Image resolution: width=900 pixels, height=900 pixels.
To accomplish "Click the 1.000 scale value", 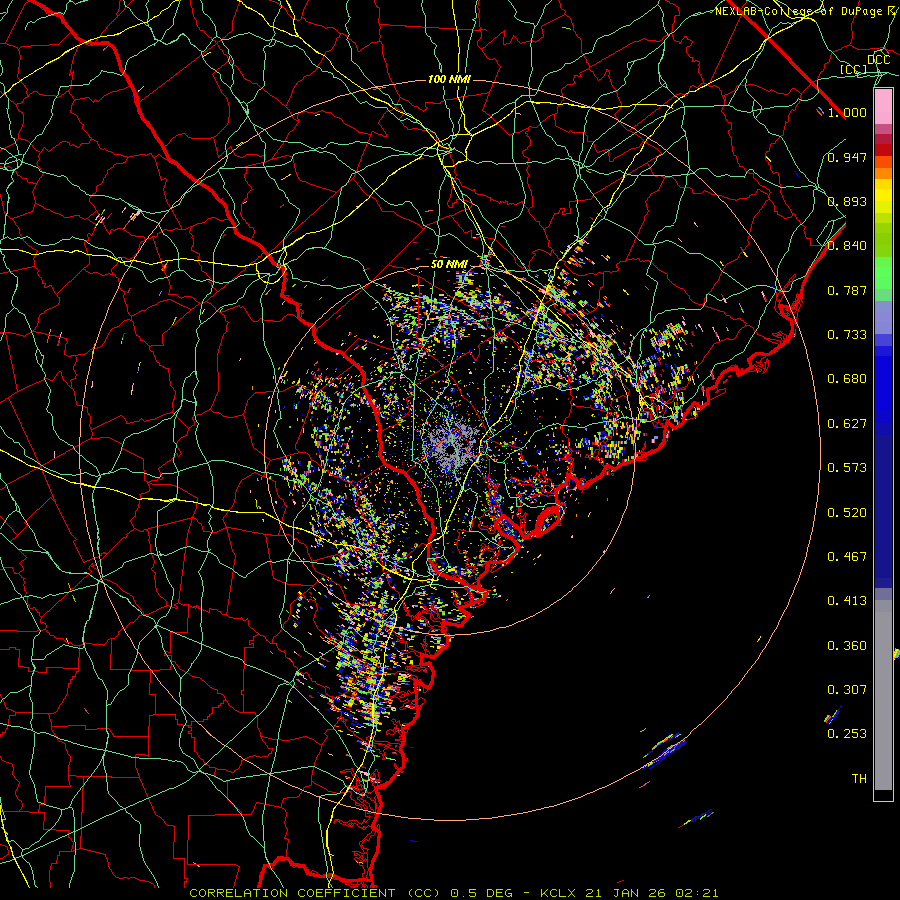I will click(x=847, y=112).
